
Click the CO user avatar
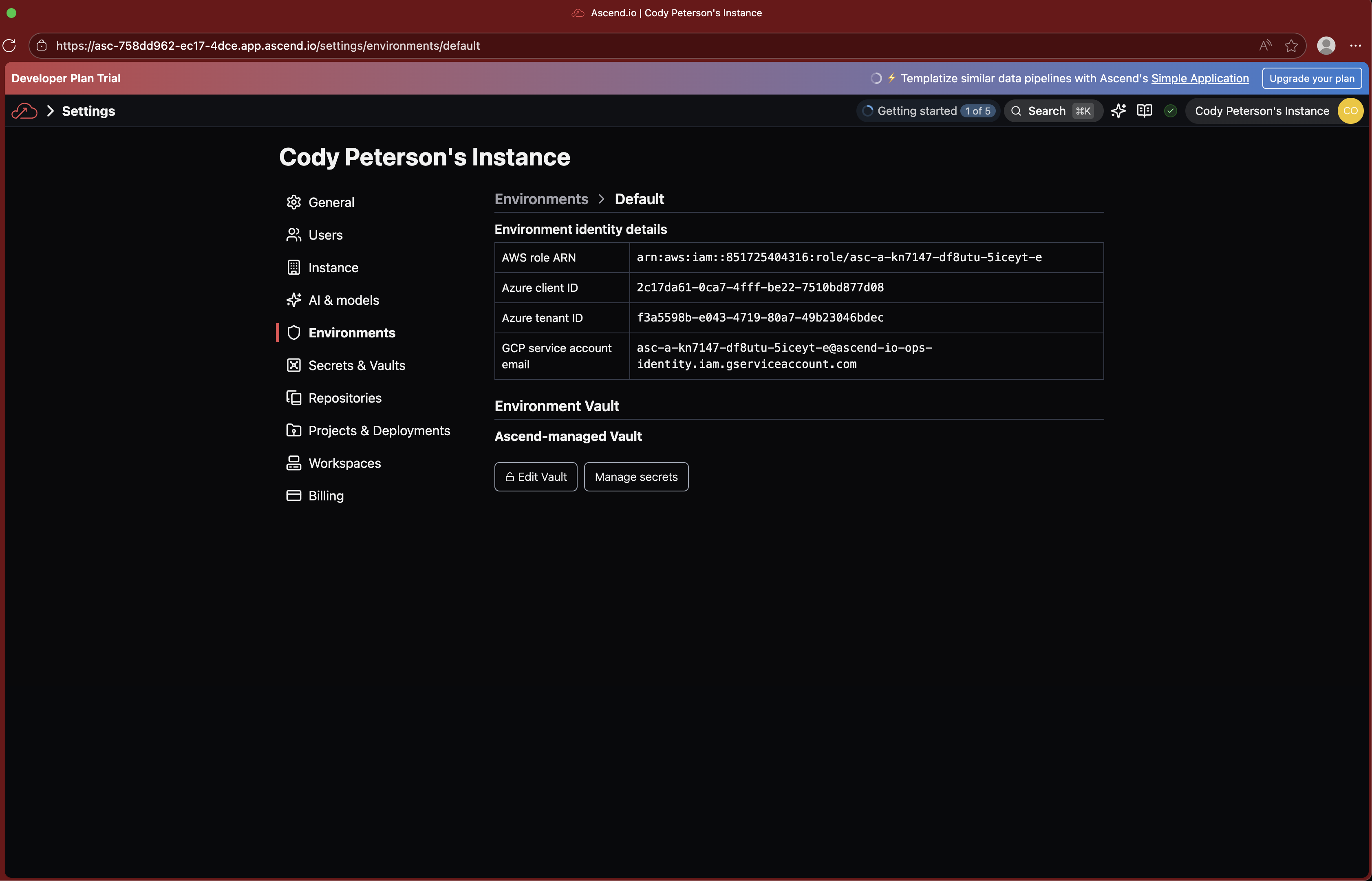(x=1350, y=111)
